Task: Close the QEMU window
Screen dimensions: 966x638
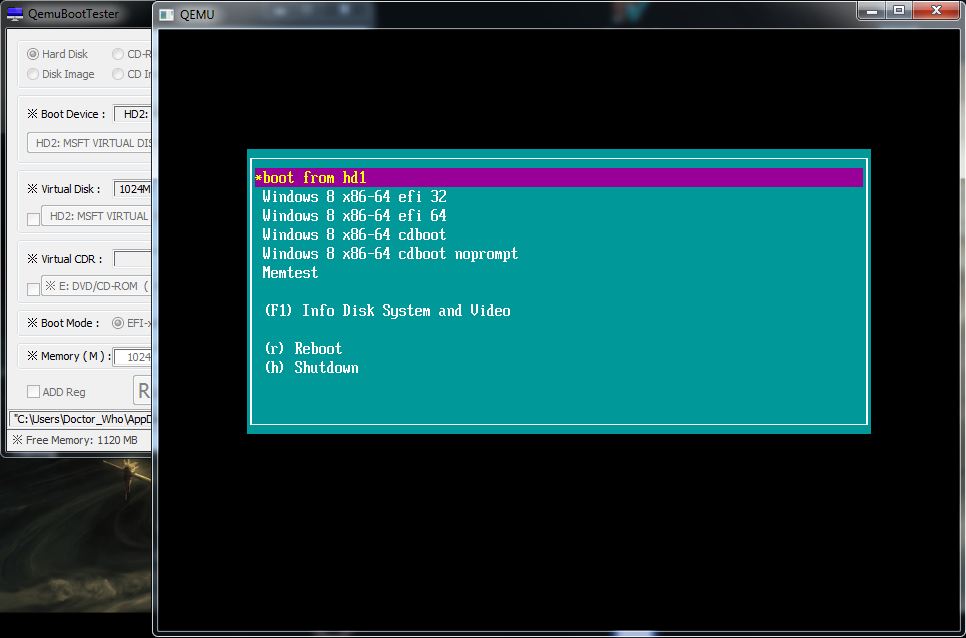Action: click(x=936, y=10)
